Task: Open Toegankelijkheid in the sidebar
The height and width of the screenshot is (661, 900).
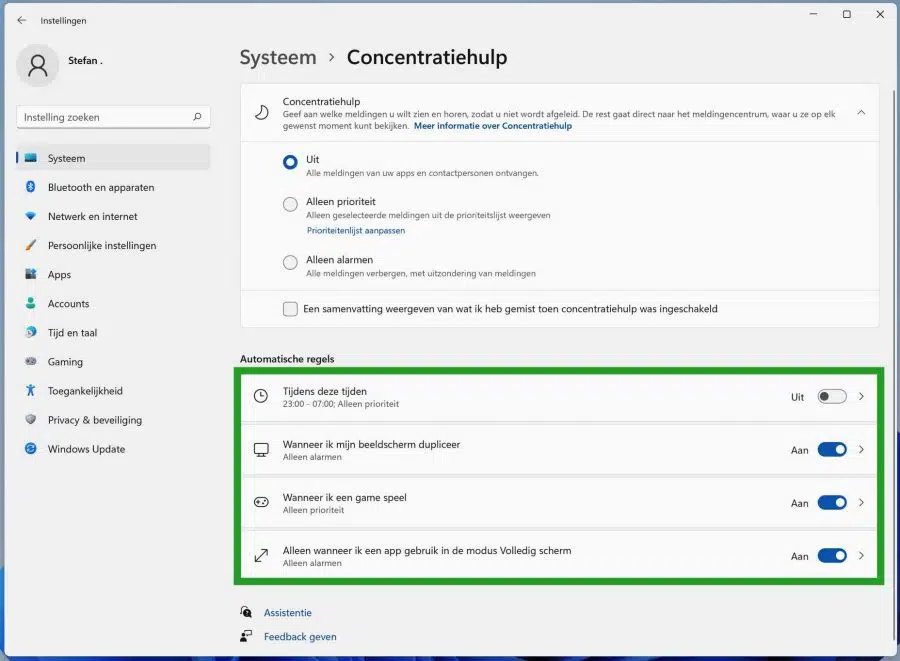Action: coord(113,391)
